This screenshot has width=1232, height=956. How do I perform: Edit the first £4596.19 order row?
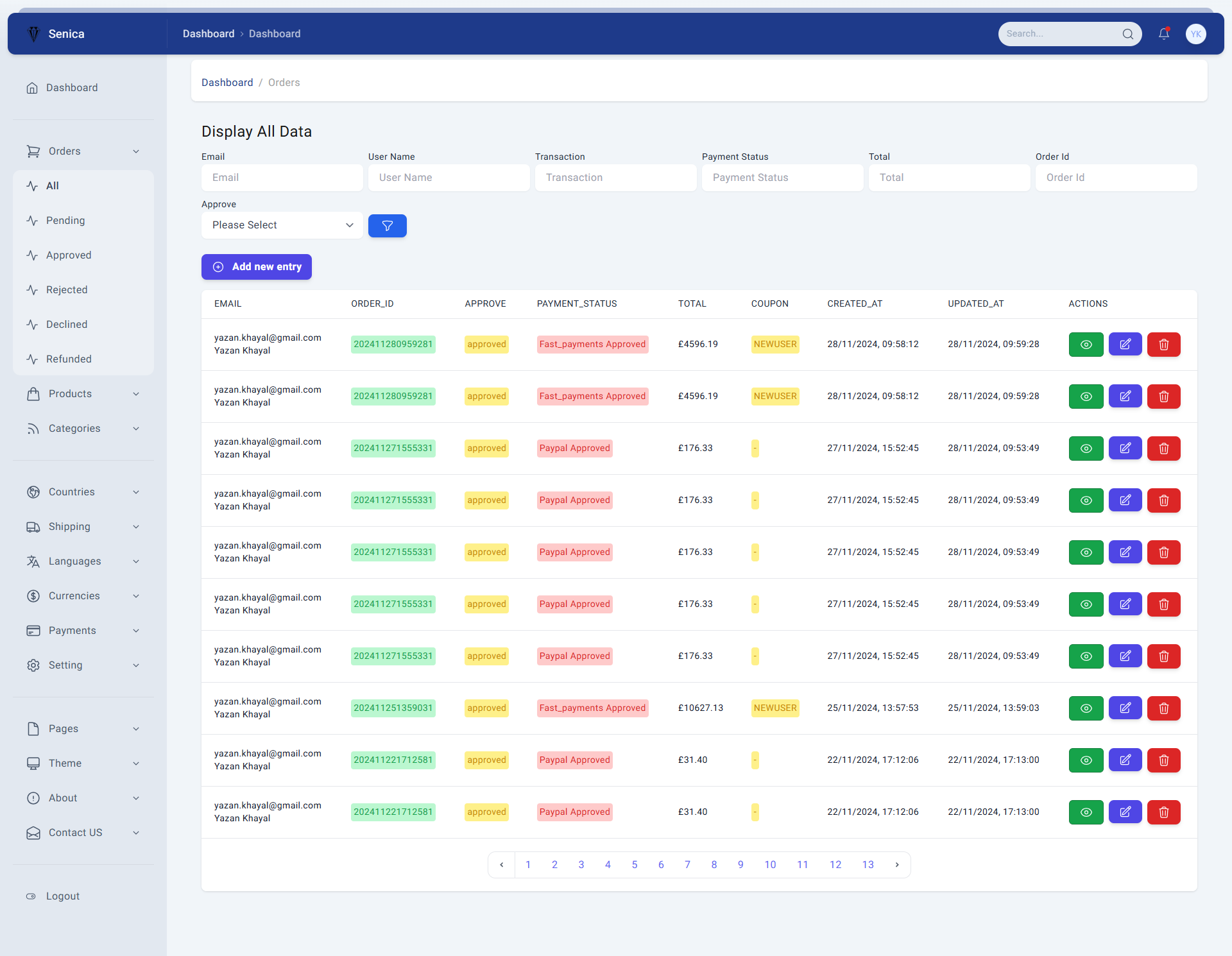click(1125, 345)
